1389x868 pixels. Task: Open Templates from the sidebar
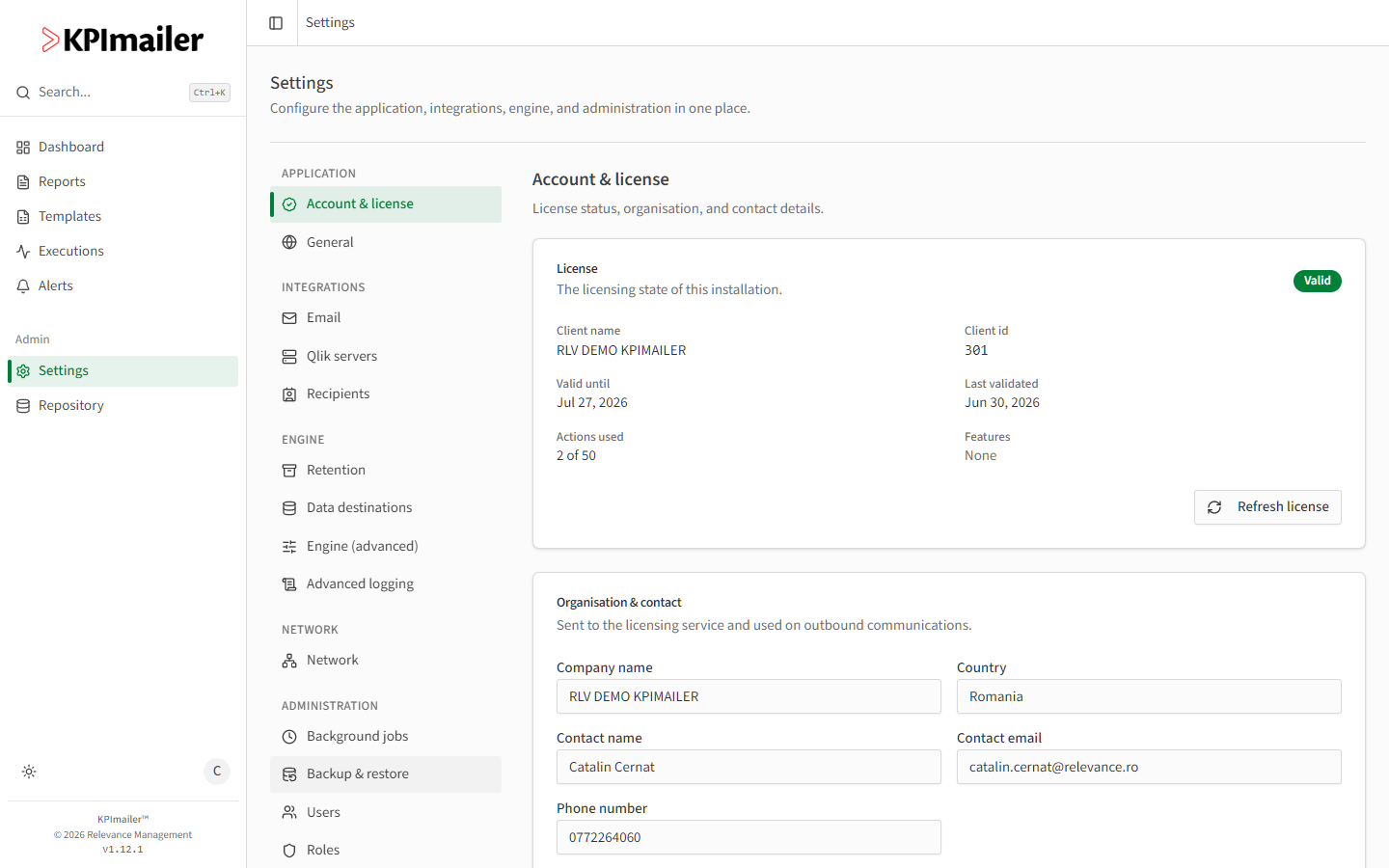(123, 217)
